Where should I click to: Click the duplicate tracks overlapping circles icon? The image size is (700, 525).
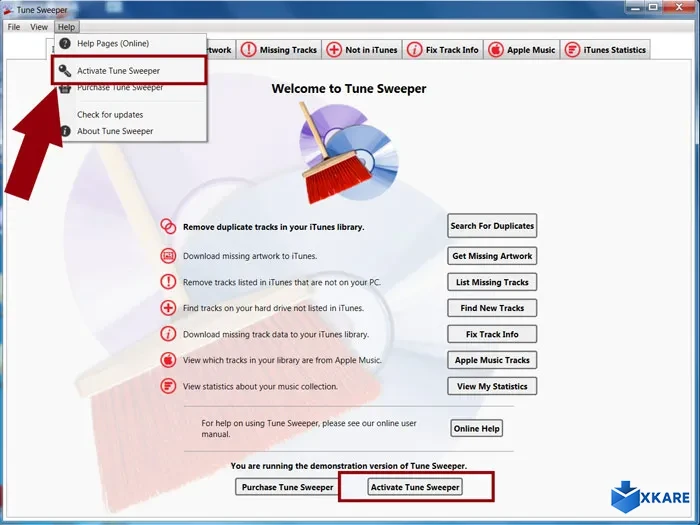click(168, 226)
